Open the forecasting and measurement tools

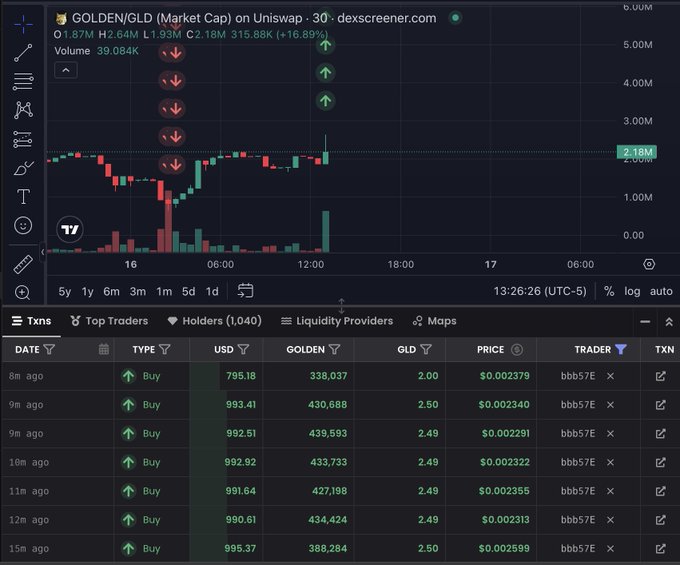[23, 139]
